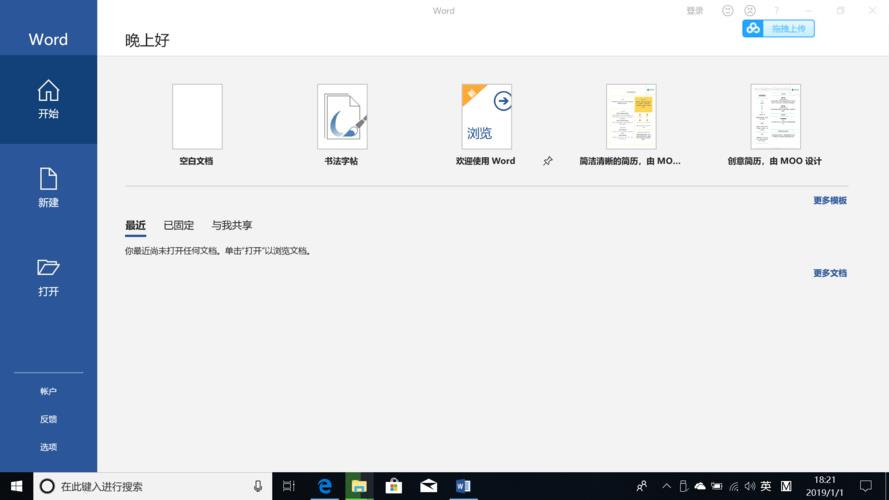Viewport: 889px width, 500px height.
Task: Choose the clean resume template by MOO
Action: (x=630, y=125)
